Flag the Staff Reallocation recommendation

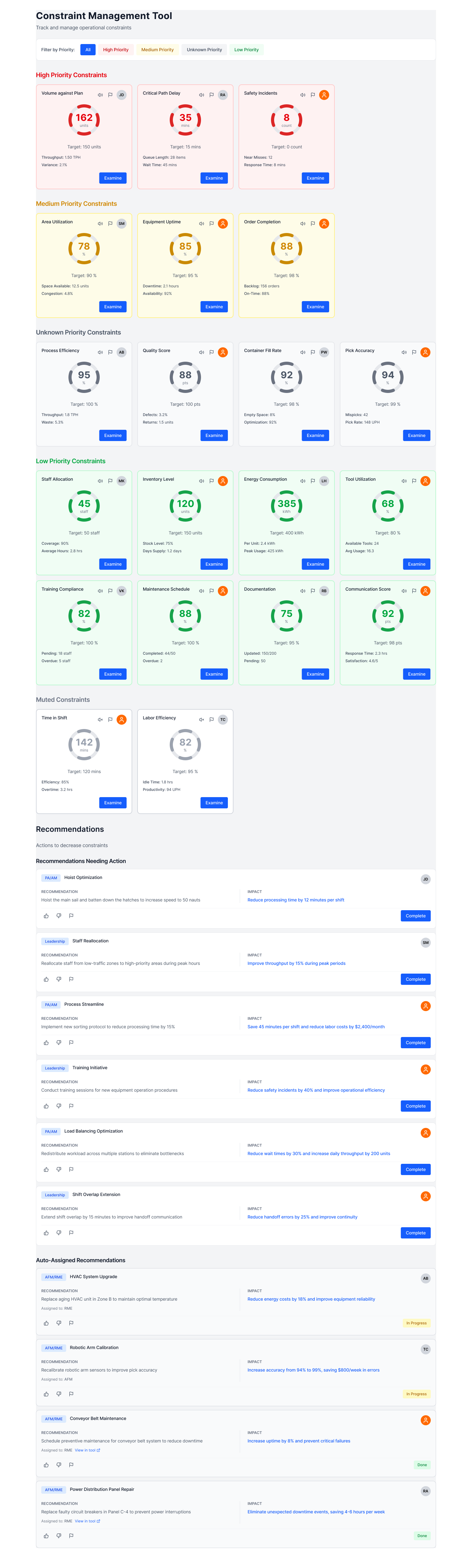point(71,980)
